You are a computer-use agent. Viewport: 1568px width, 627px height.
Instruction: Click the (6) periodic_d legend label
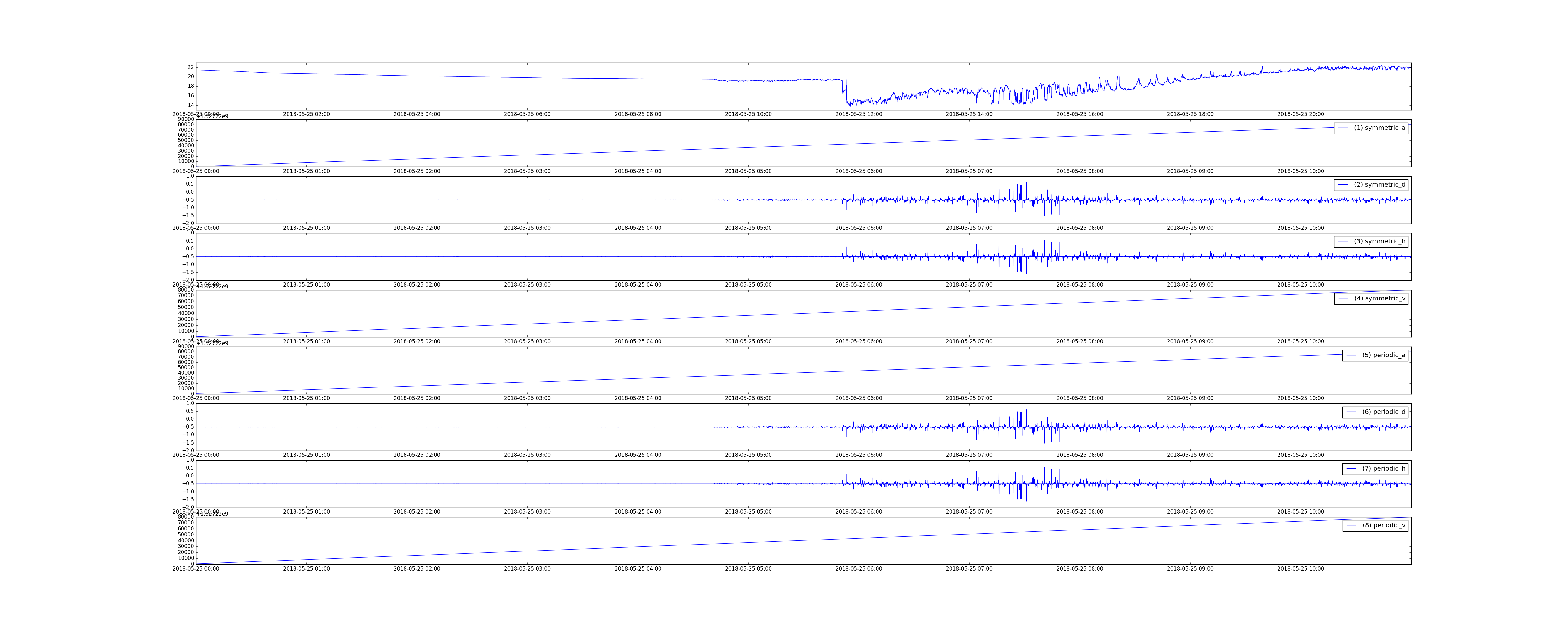[1384, 412]
